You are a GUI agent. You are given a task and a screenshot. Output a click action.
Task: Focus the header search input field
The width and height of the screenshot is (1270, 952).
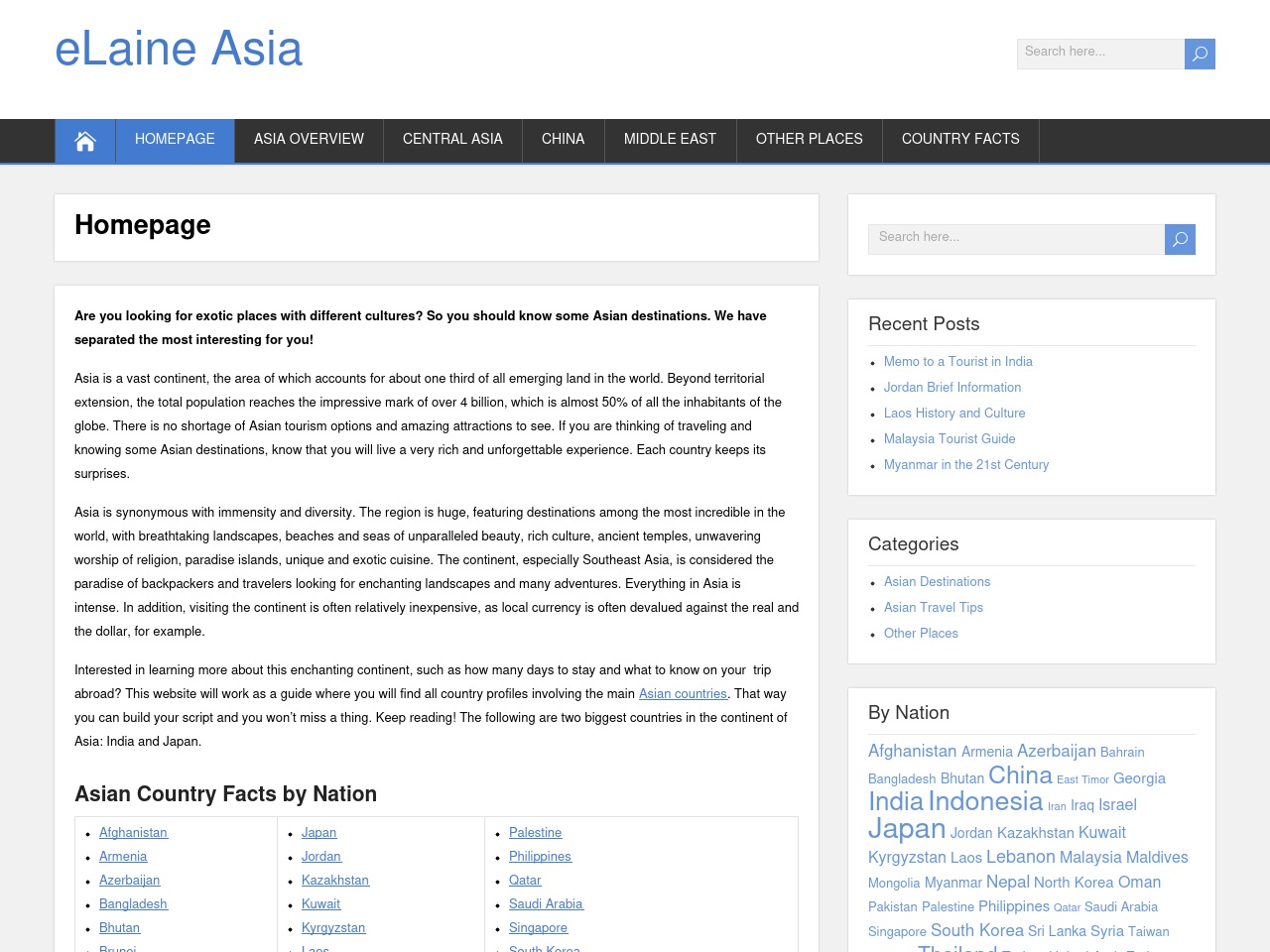coord(1100,54)
